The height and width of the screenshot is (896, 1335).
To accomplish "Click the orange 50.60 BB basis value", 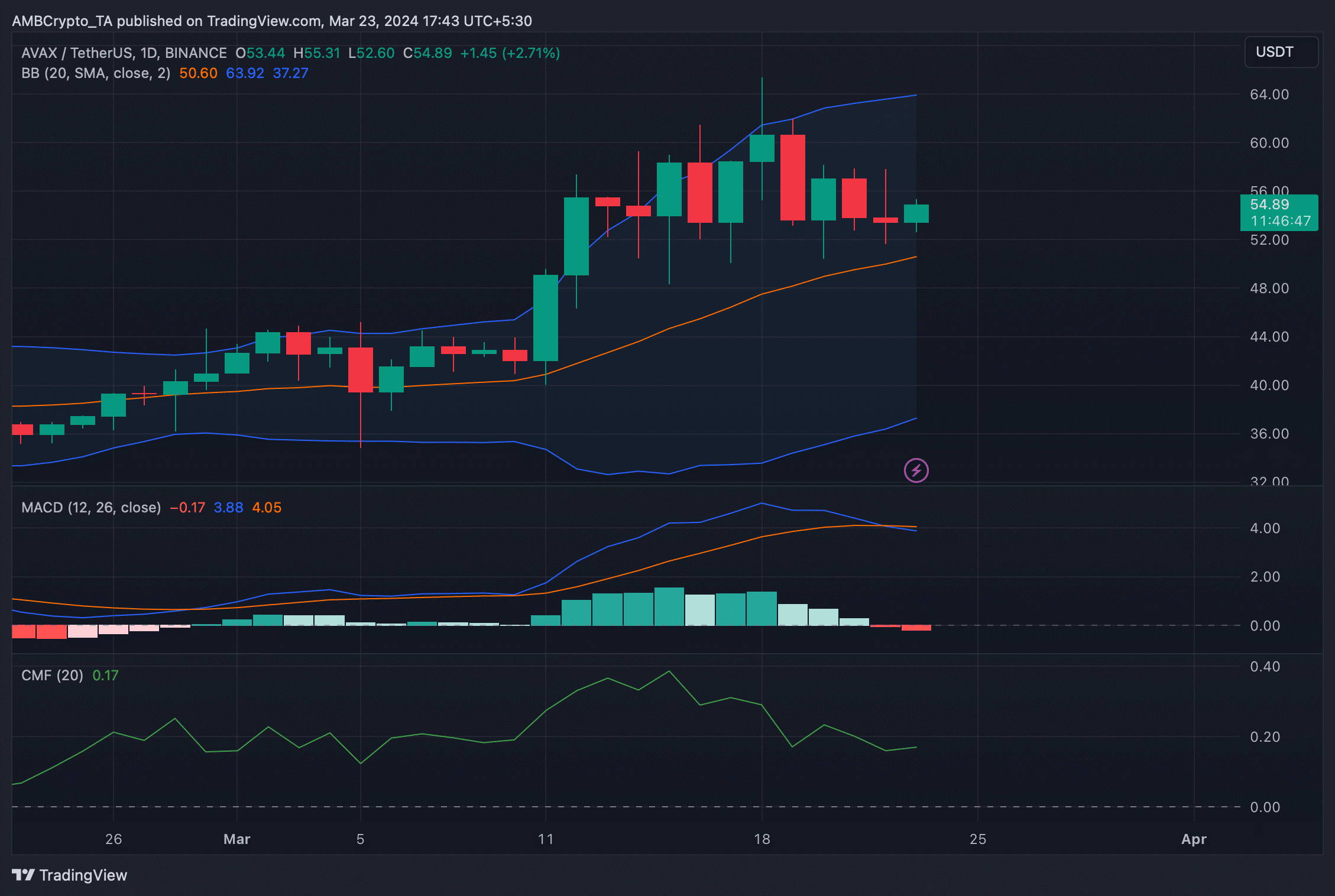I will [x=198, y=73].
